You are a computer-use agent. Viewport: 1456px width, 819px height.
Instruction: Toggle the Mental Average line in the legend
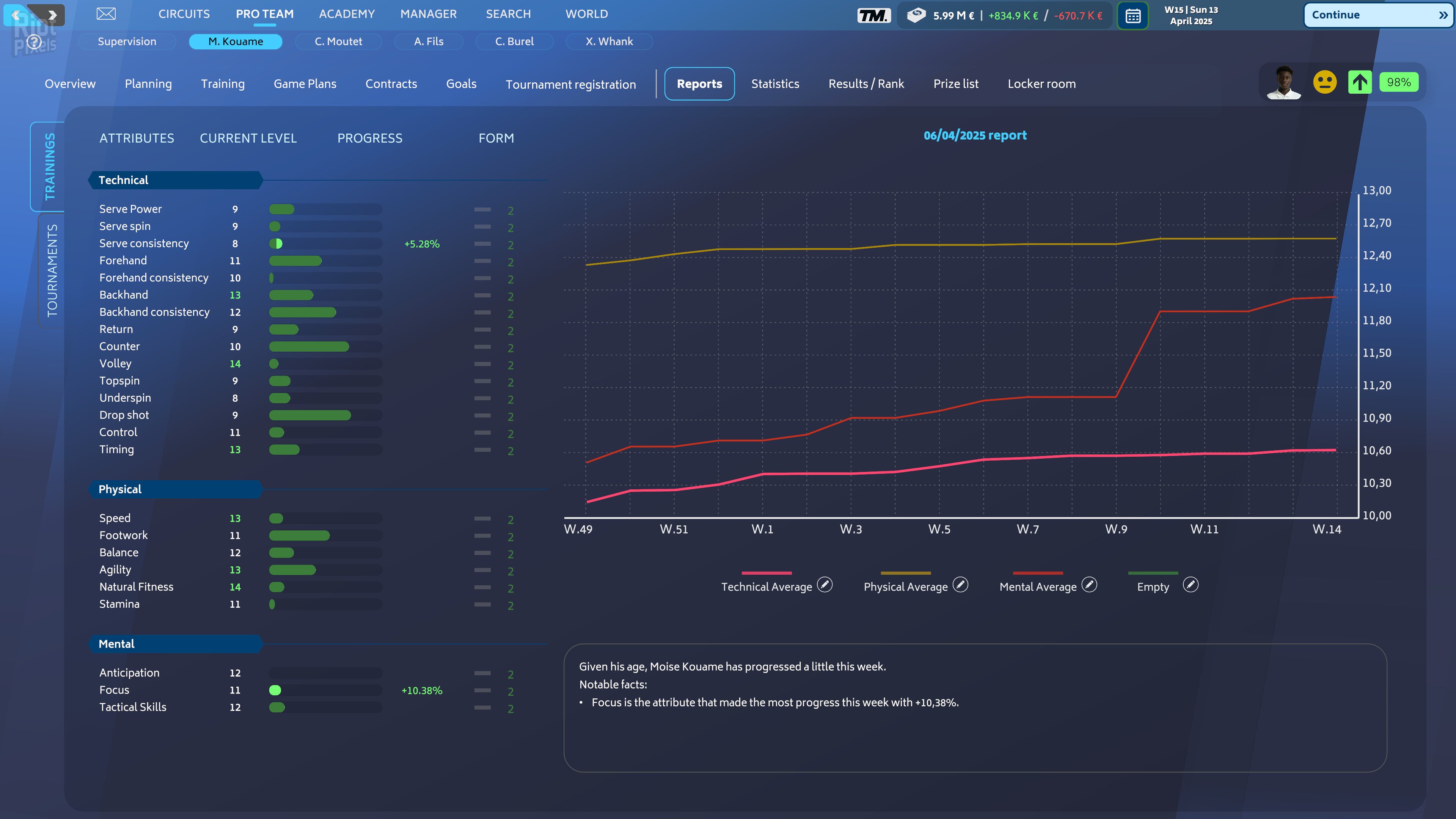click(1038, 586)
